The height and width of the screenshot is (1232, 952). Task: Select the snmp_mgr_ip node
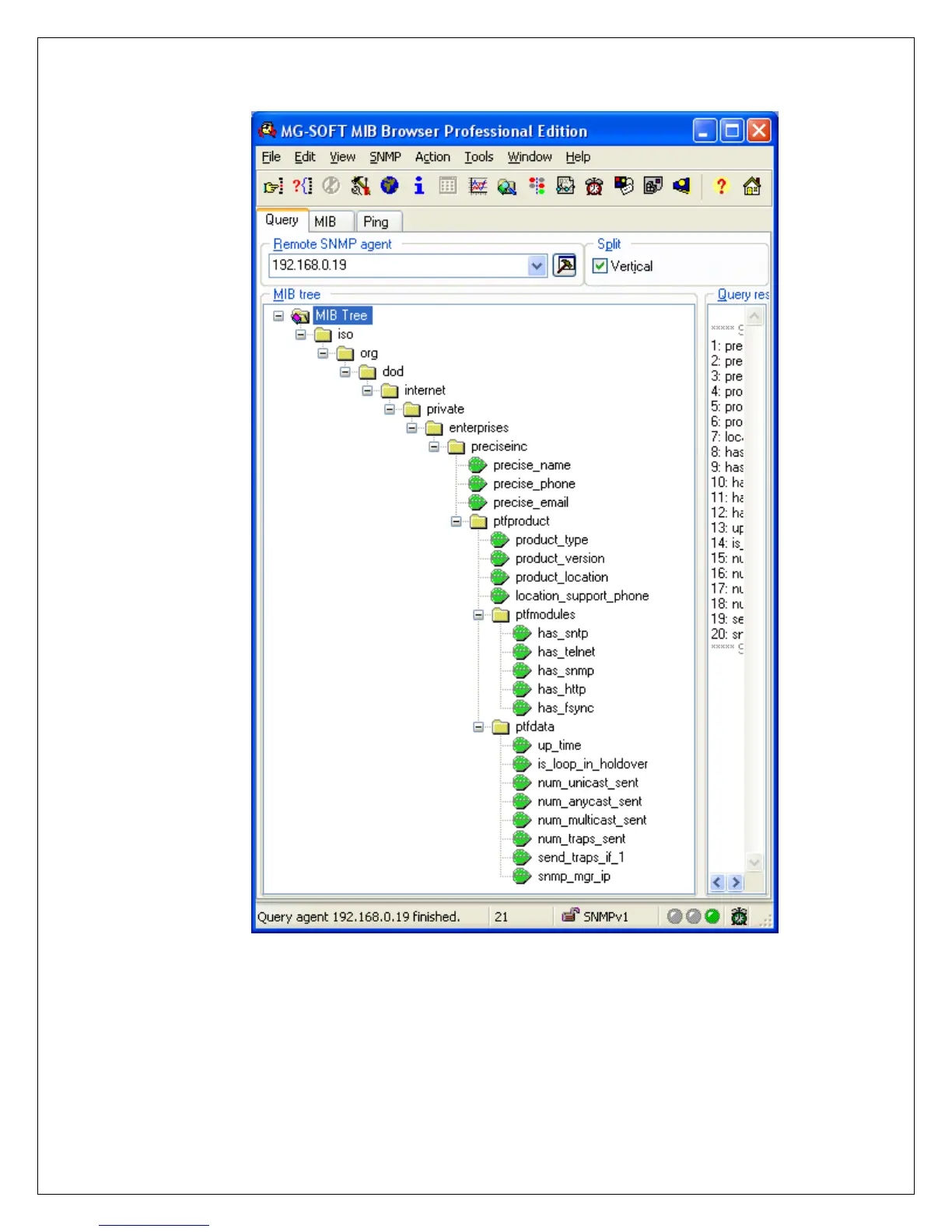[x=574, y=876]
